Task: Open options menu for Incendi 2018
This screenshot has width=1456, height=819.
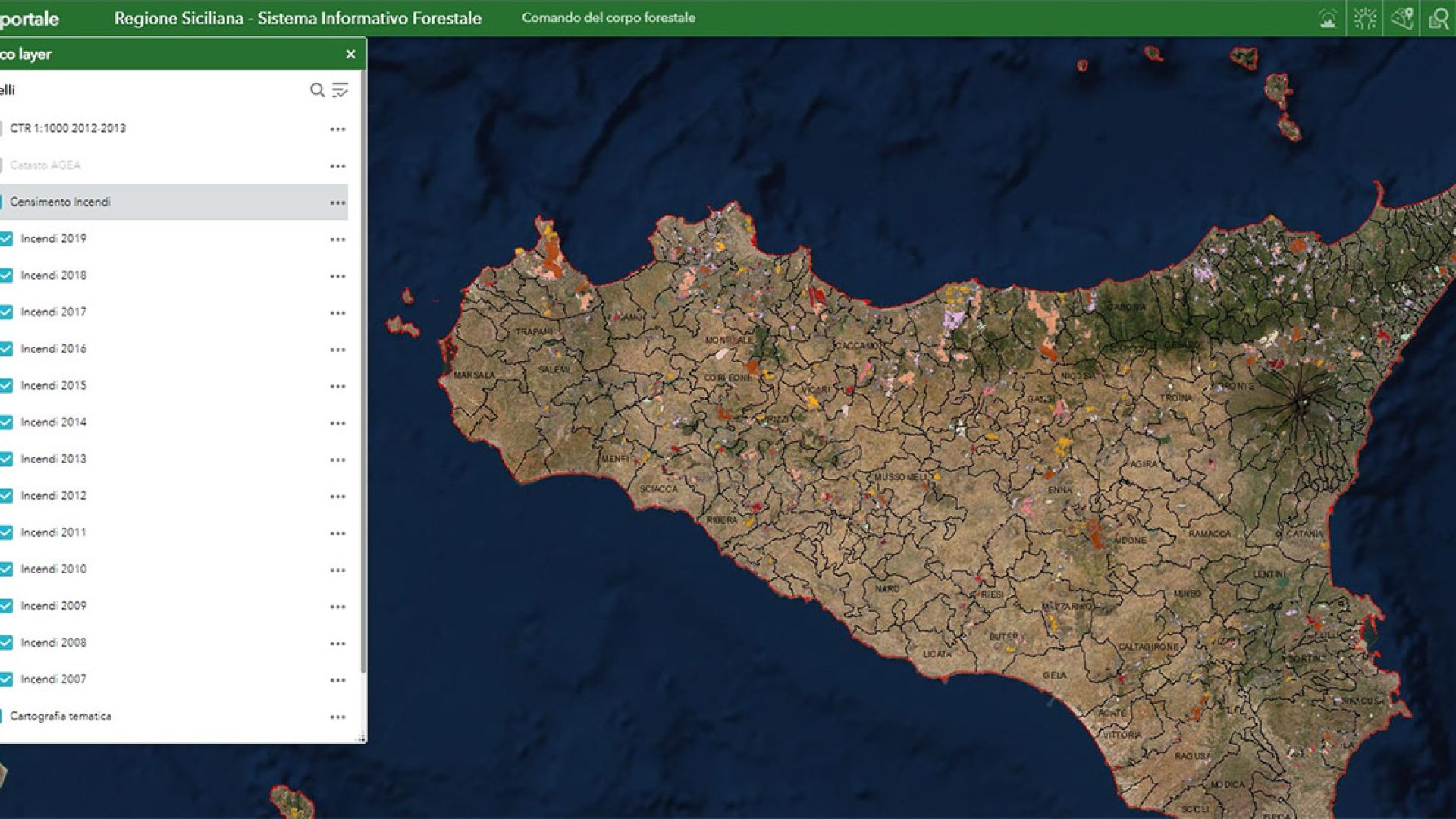Action: (x=337, y=277)
